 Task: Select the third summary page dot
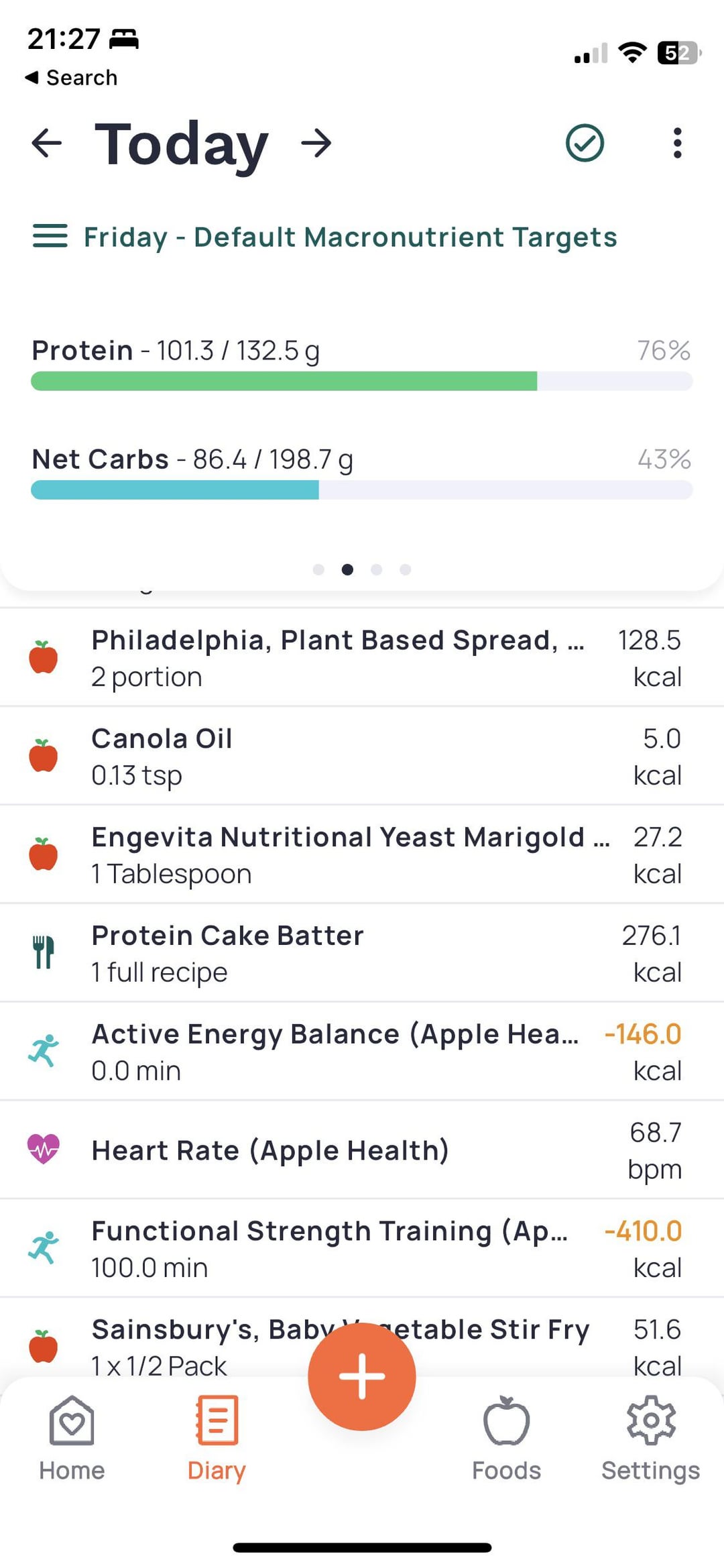coord(377,569)
